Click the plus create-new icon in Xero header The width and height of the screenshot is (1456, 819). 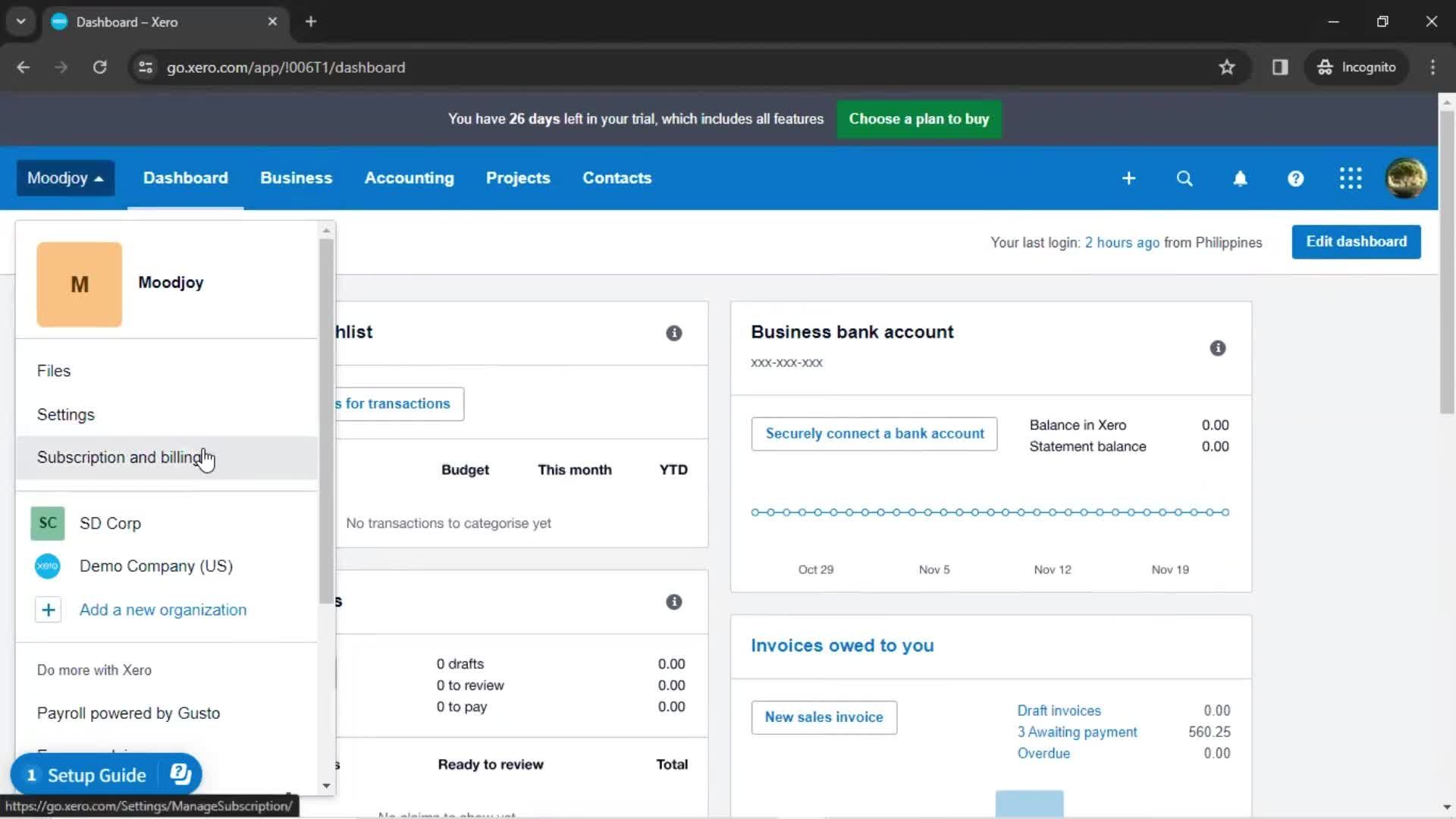pyautogui.click(x=1128, y=178)
